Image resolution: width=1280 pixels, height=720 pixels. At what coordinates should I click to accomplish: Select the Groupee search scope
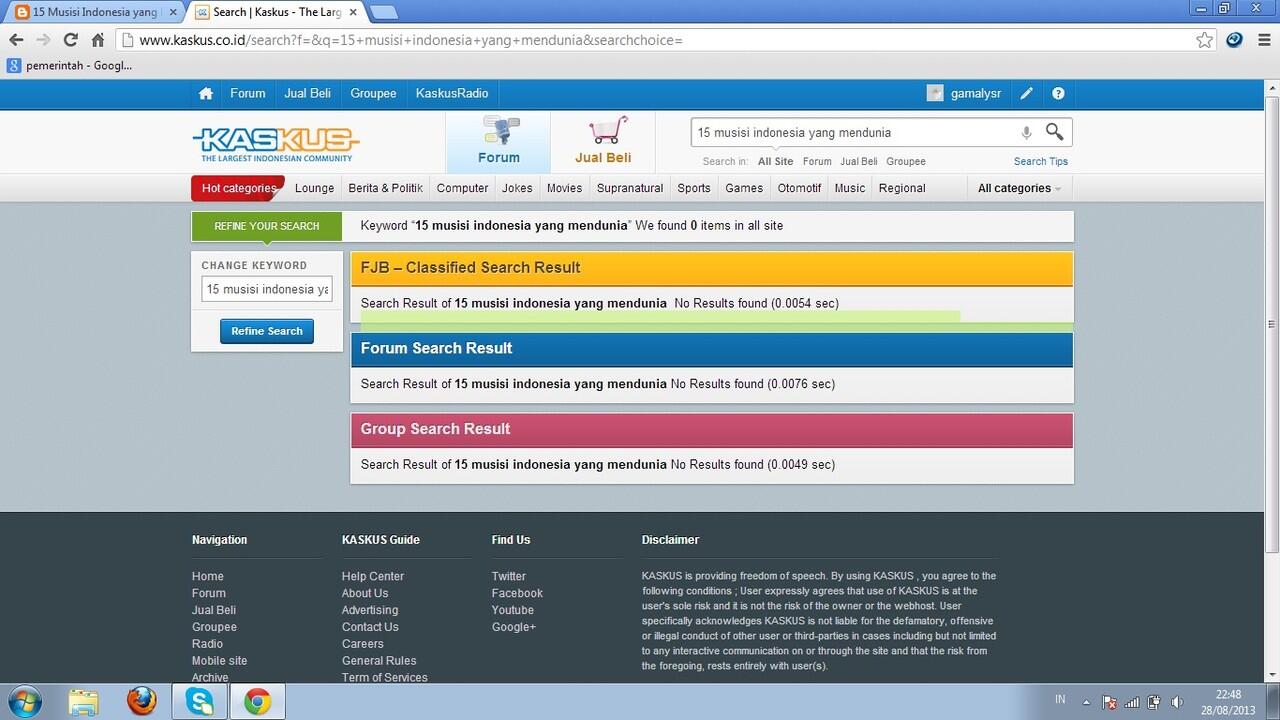tap(906, 161)
